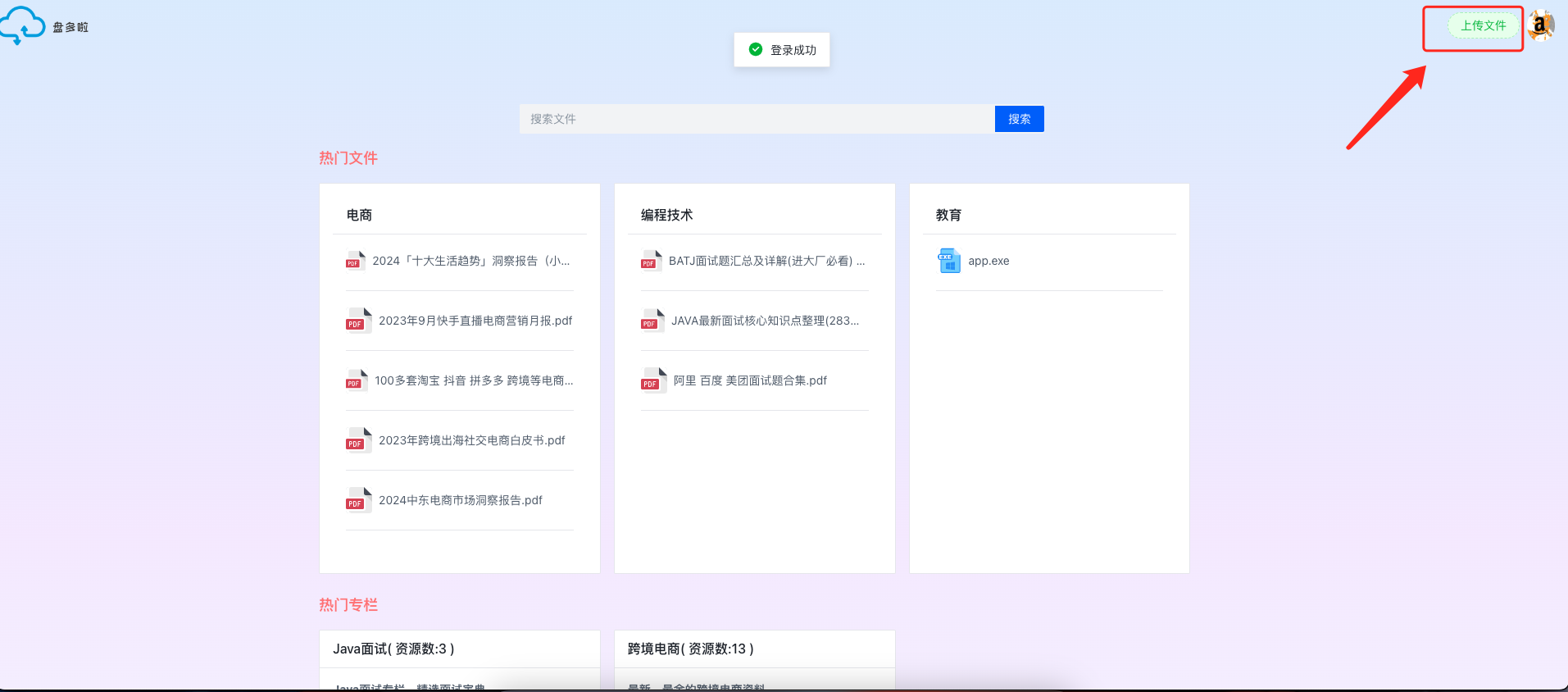Click PDF icon of 2024中东电商市场洞察报告
Screen dimensions: 1568x692
(x=359, y=500)
